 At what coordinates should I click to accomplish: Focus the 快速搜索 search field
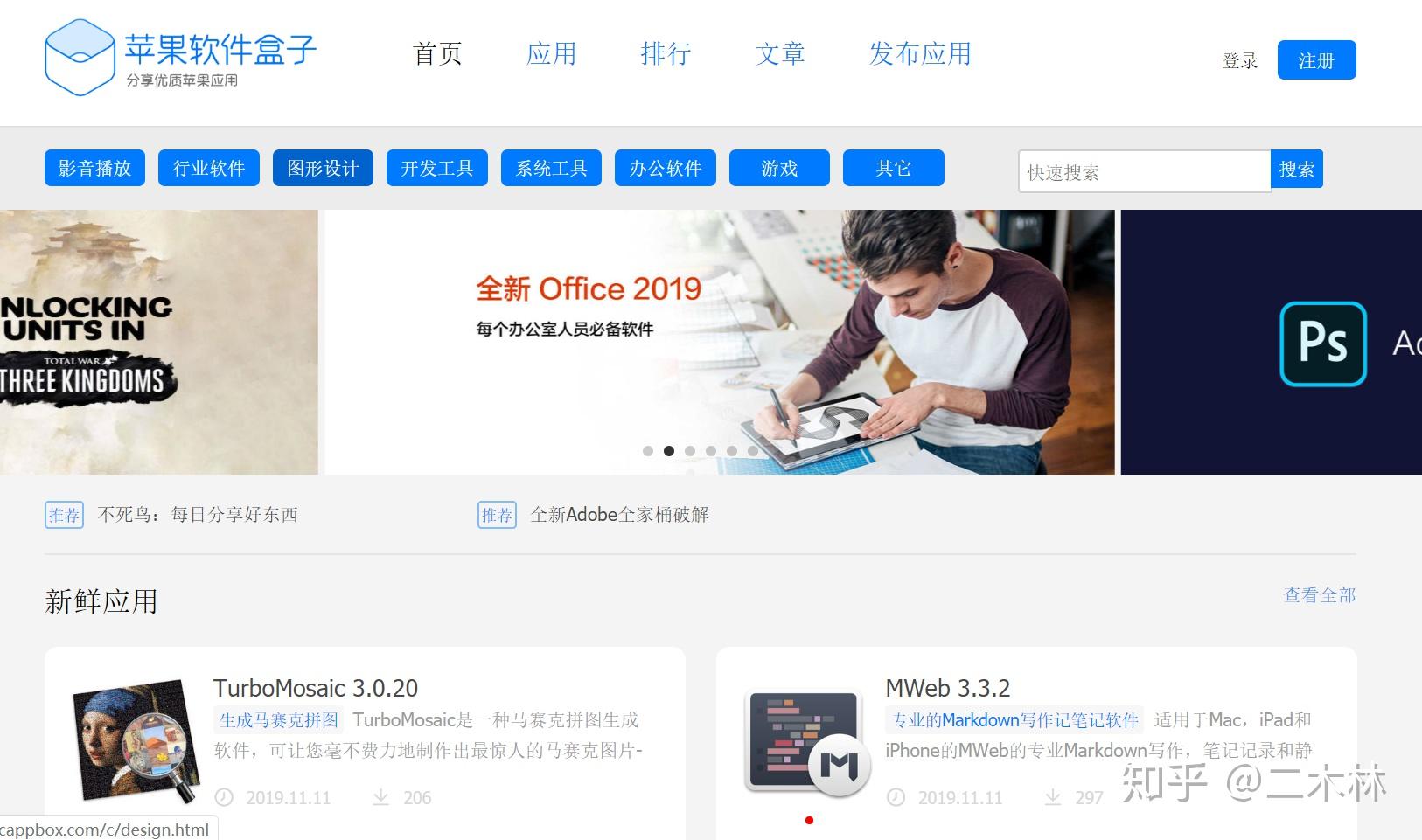[1144, 171]
